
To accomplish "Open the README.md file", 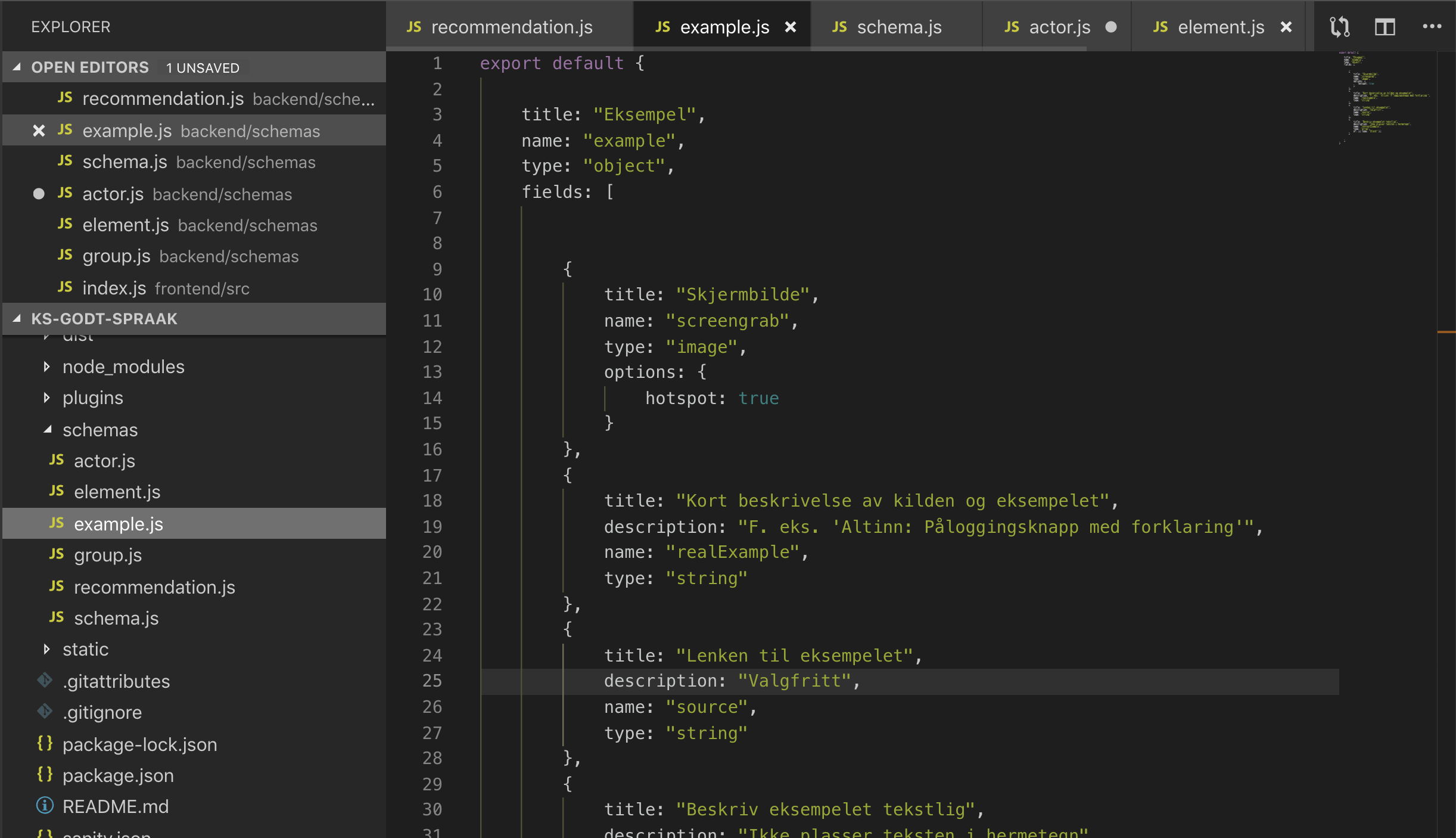I will coord(194,806).
